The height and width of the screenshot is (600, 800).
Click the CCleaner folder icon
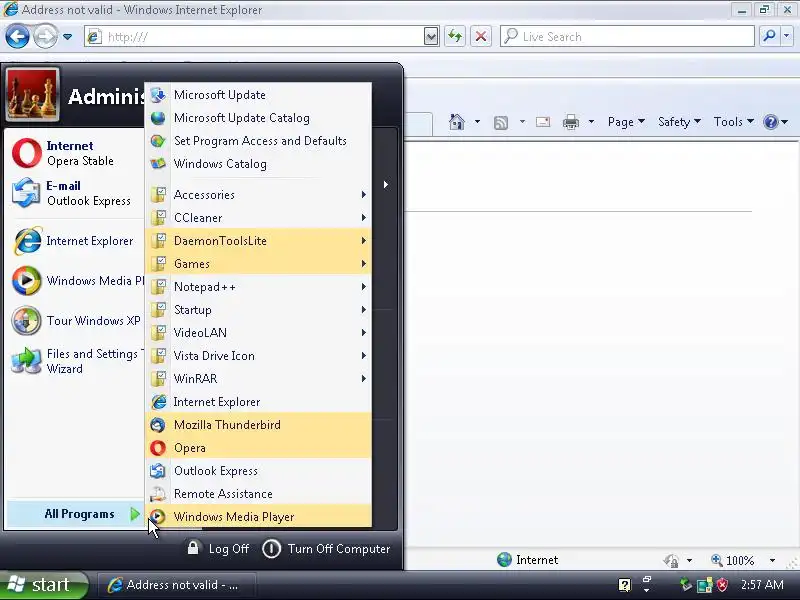tap(159, 218)
